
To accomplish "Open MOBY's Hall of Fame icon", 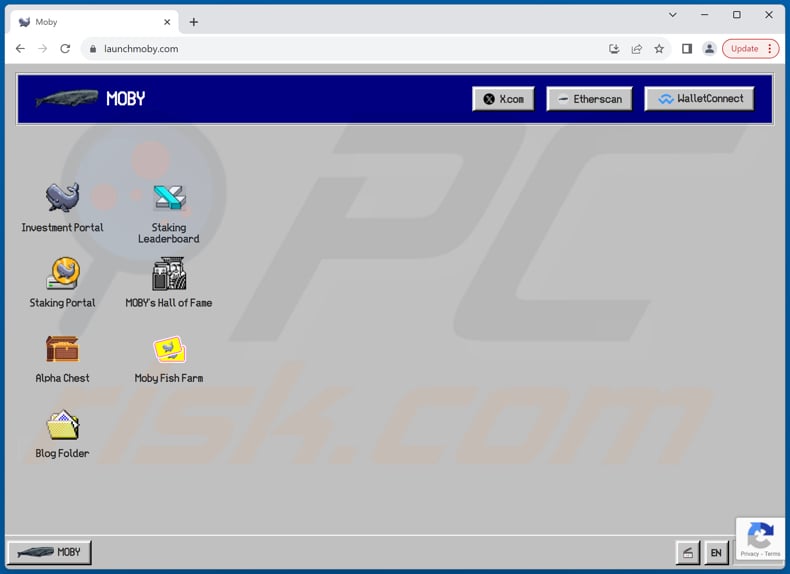I will tap(169, 274).
